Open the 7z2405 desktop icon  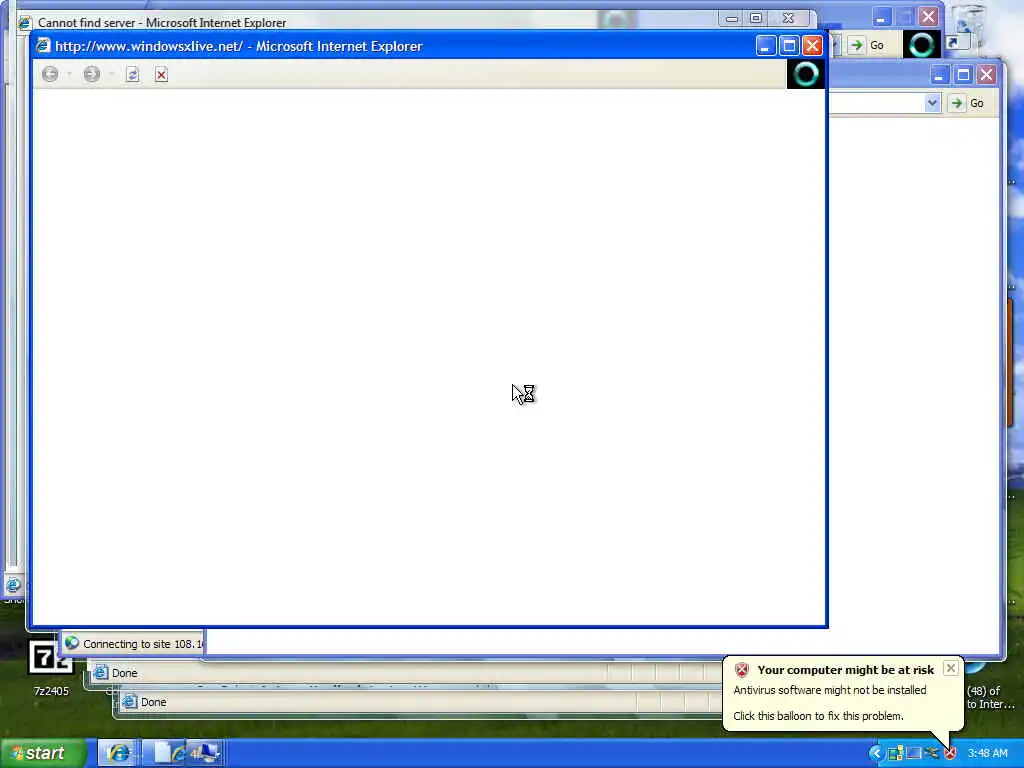click(x=51, y=667)
